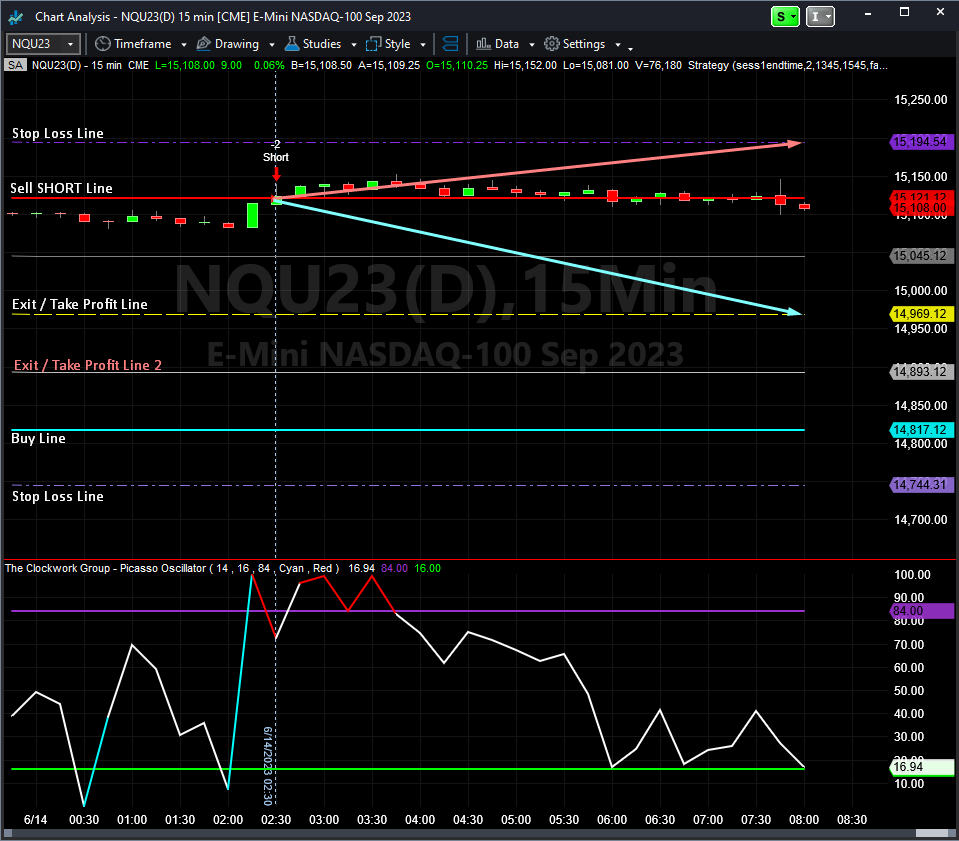Screen dimensions: 959x841
Task: Open the toolbar overflow arrow after Settings
Action: coord(631,48)
